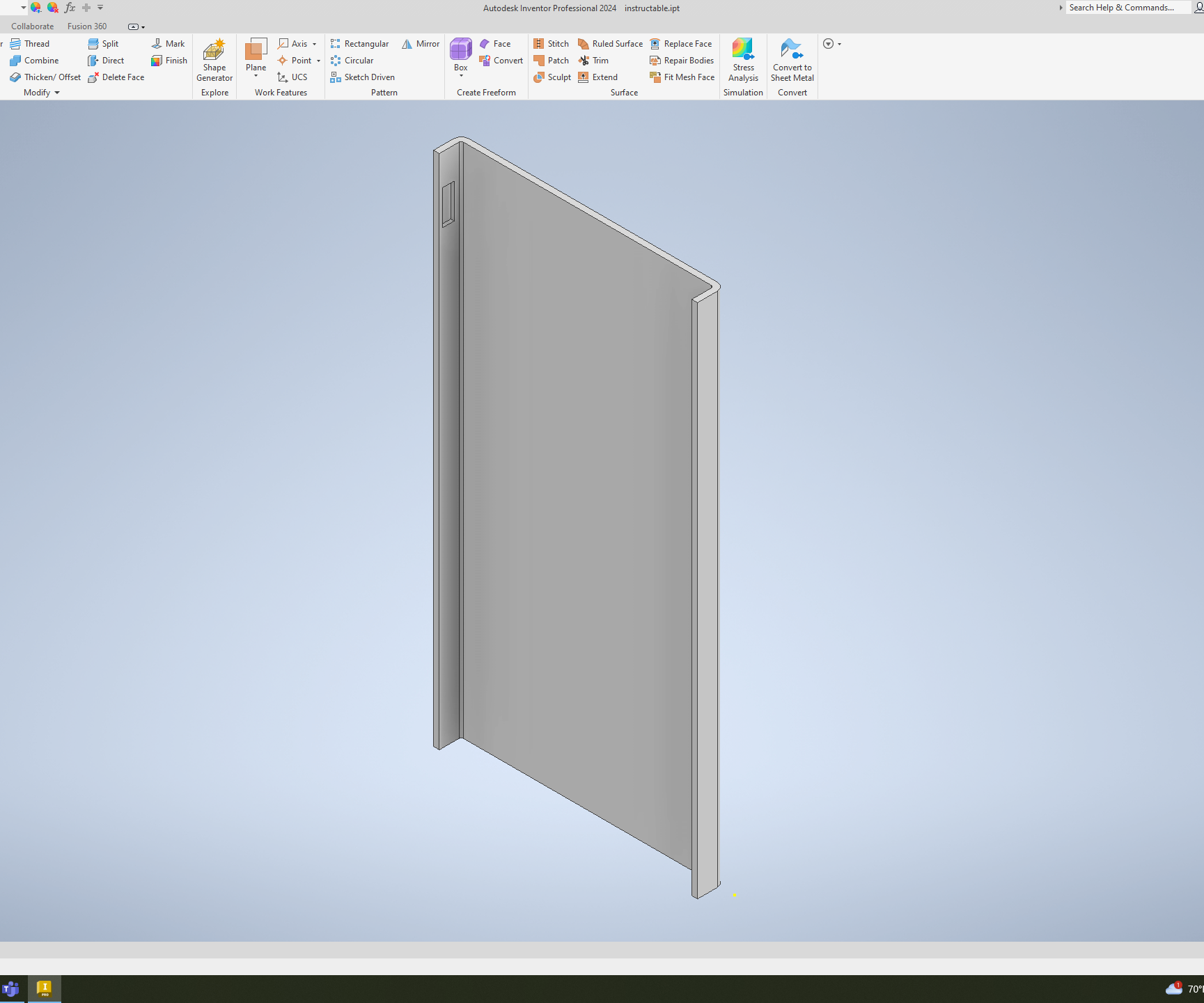Open the Fusion 360 tab

click(86, 26)
